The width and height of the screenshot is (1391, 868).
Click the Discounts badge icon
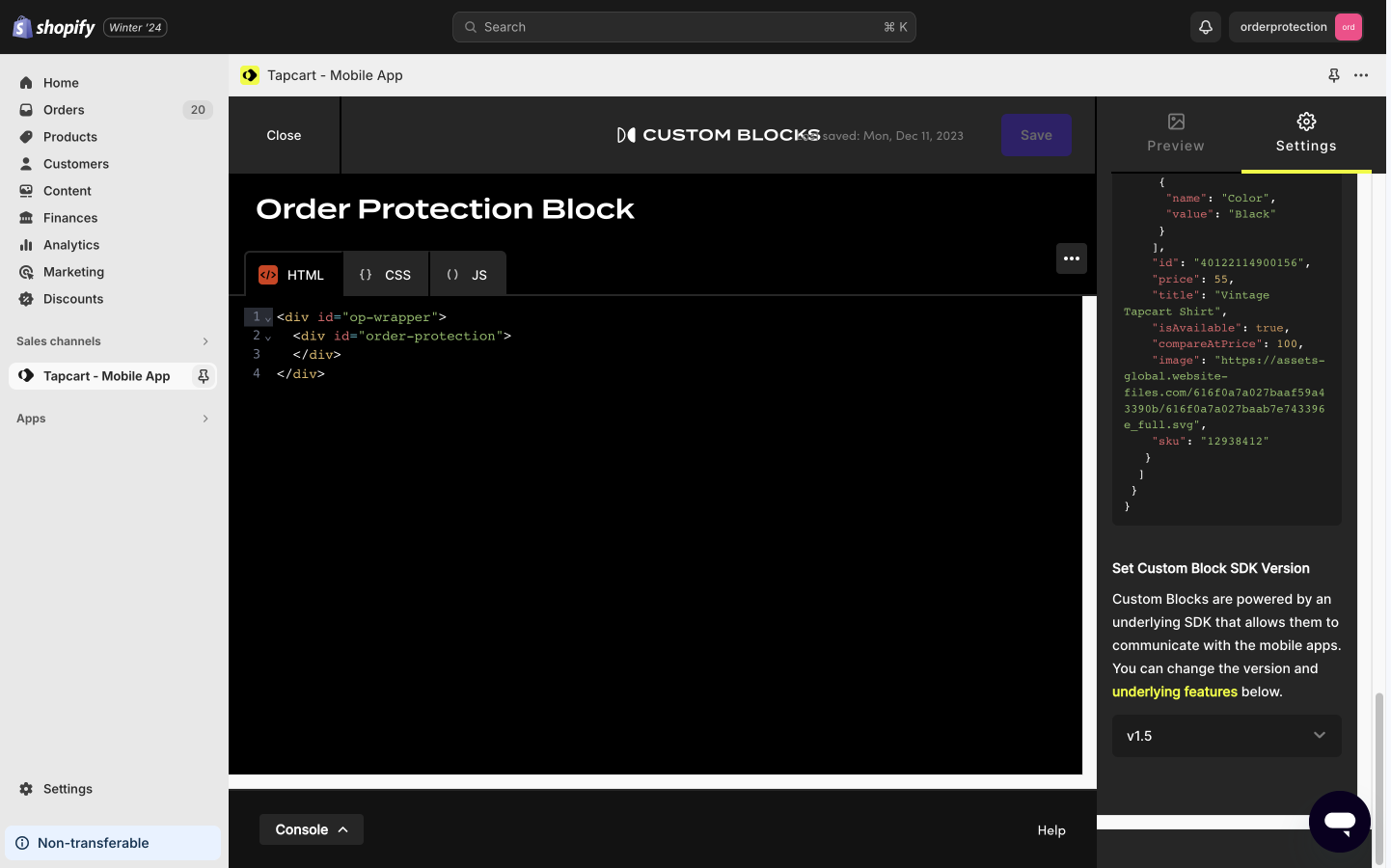pos(26,299)
